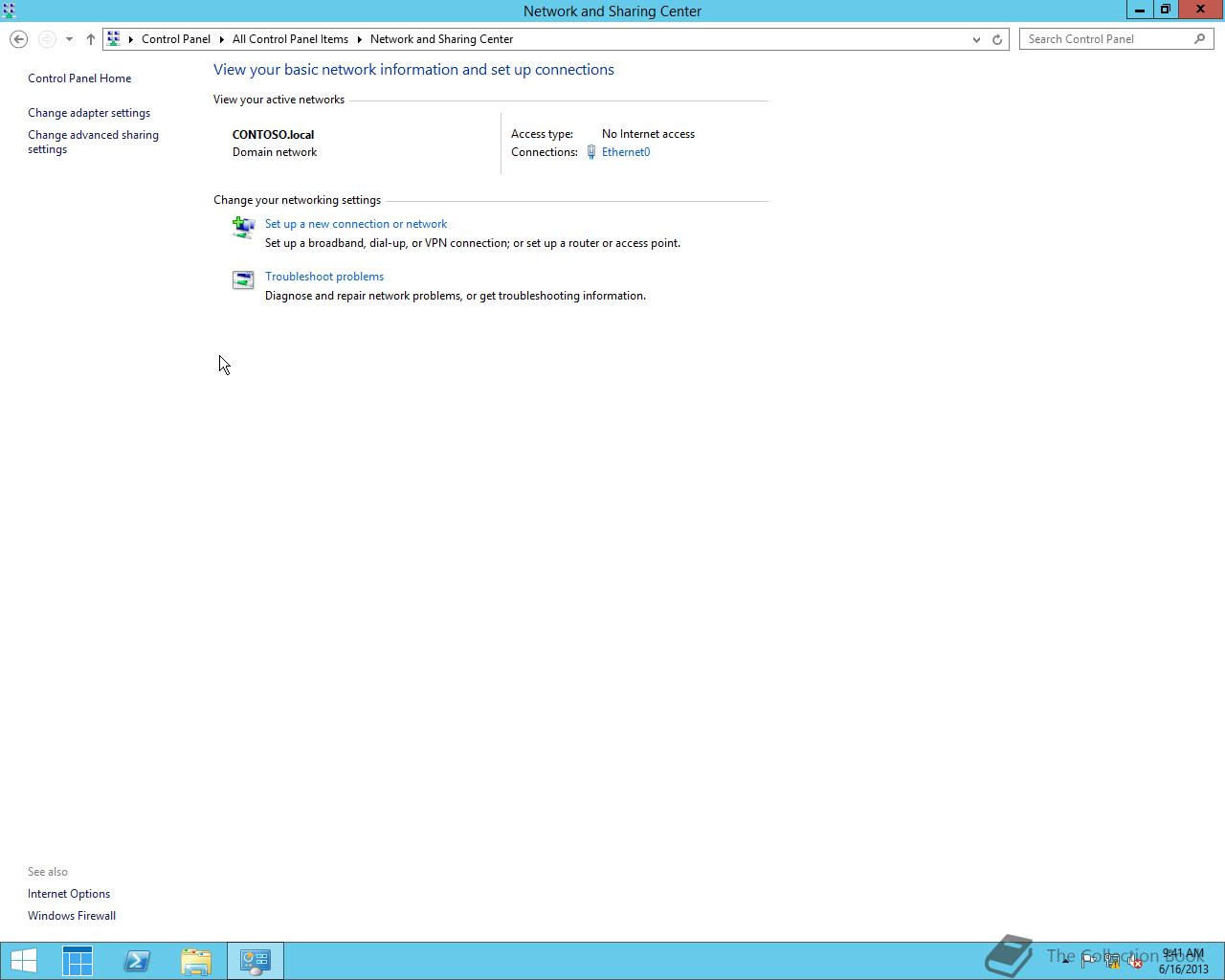Image resolution: width=1225 pixels, height=980 pixels.
Task: Click the Troubleshoot problems icon
Action: coord(243,279)
